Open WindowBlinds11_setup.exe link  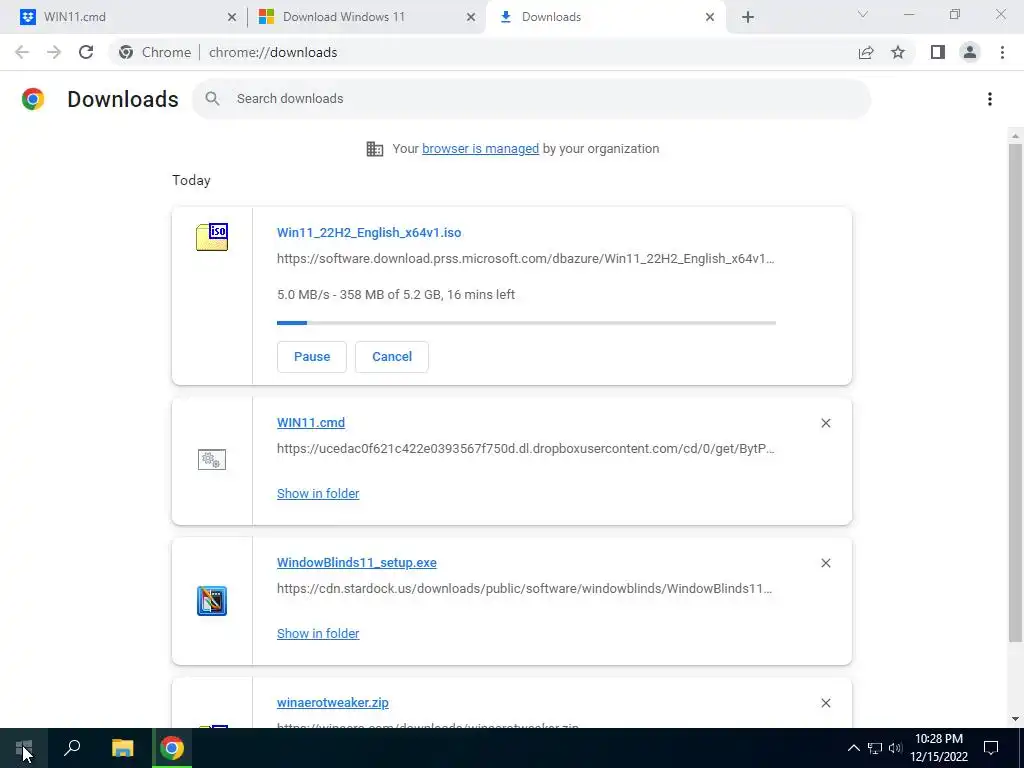pyautogui.click(x=357, y=562)
